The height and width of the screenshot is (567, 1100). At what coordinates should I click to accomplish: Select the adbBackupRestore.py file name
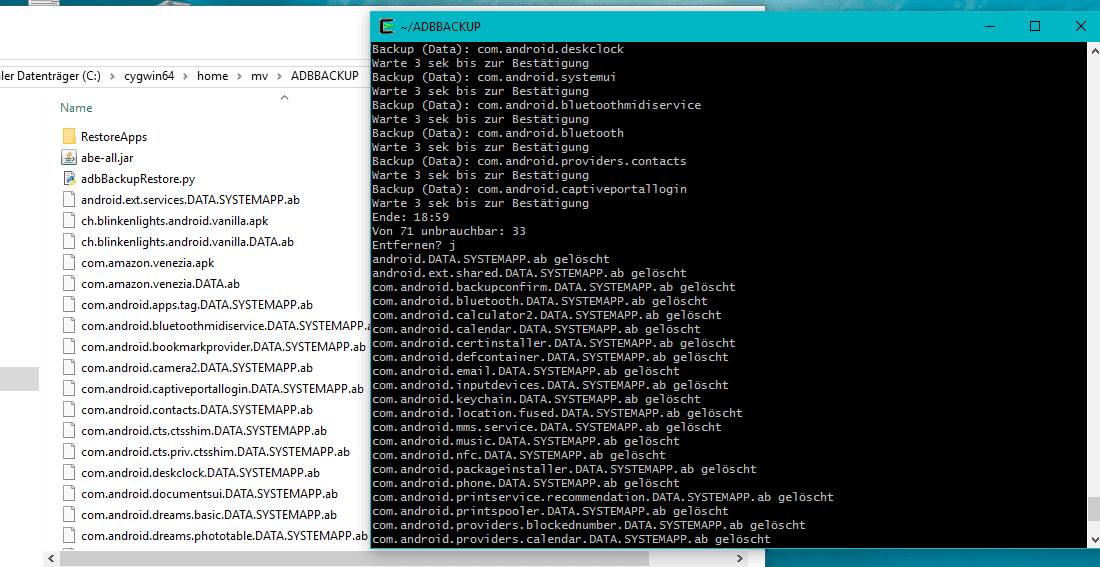pyautogui.click(x=138, y=179)
